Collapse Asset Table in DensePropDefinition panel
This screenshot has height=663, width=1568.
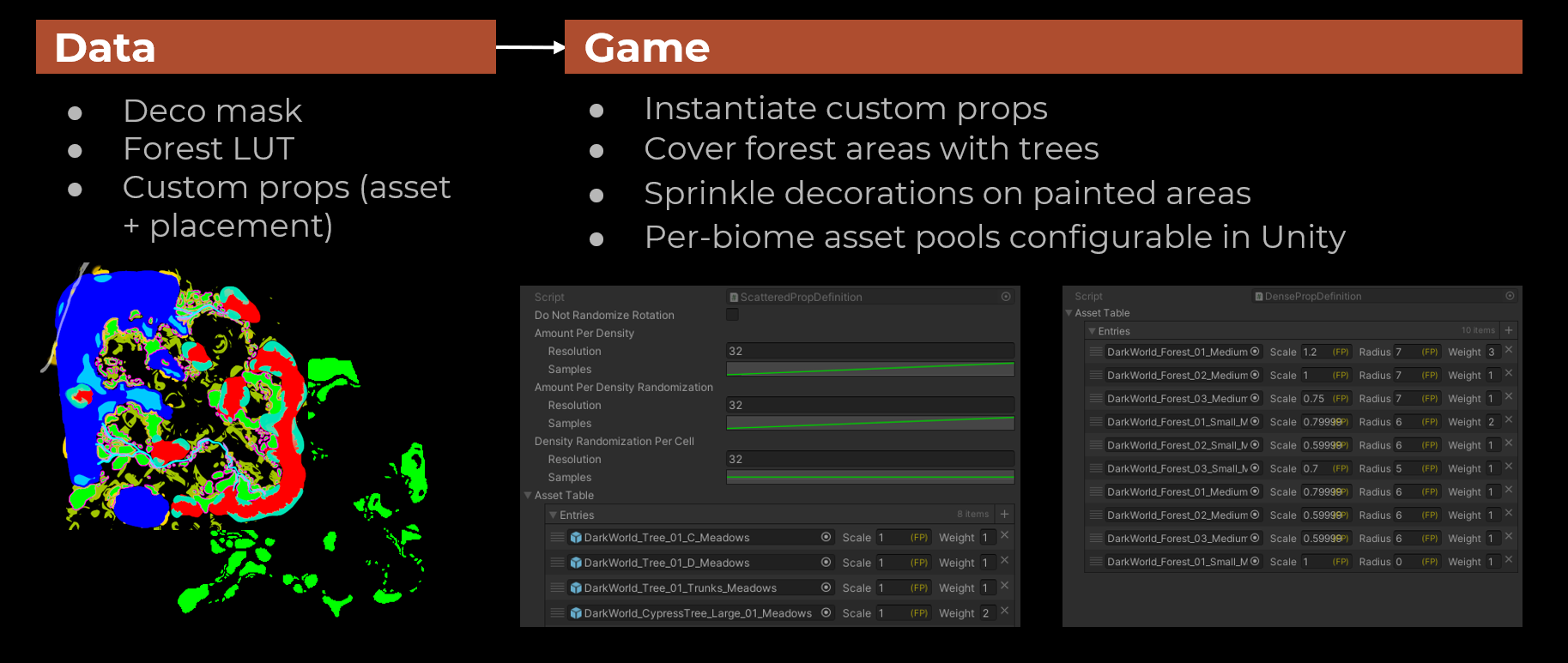point(1069,313)
